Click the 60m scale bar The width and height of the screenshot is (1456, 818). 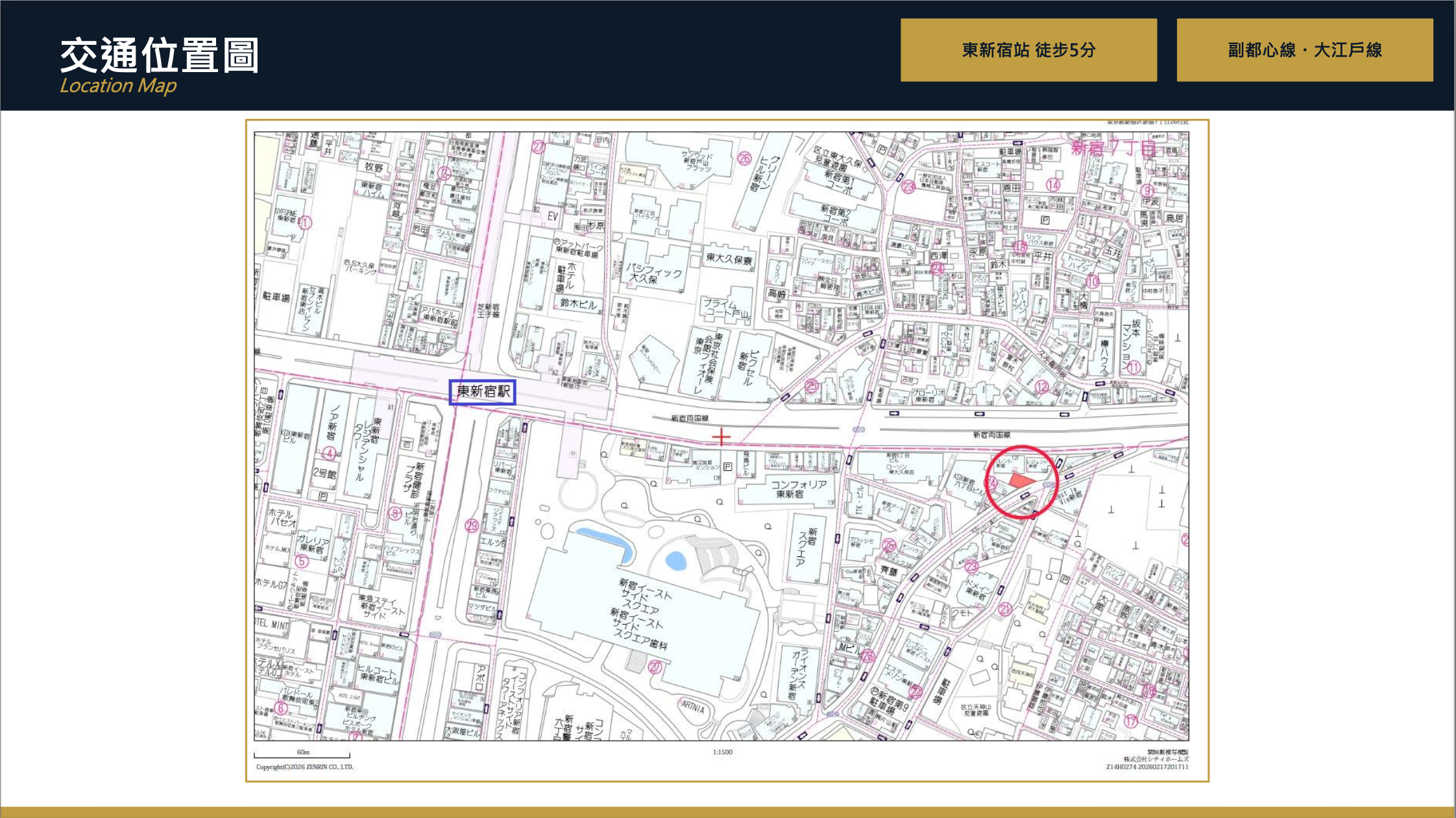(x=302, y=754)
